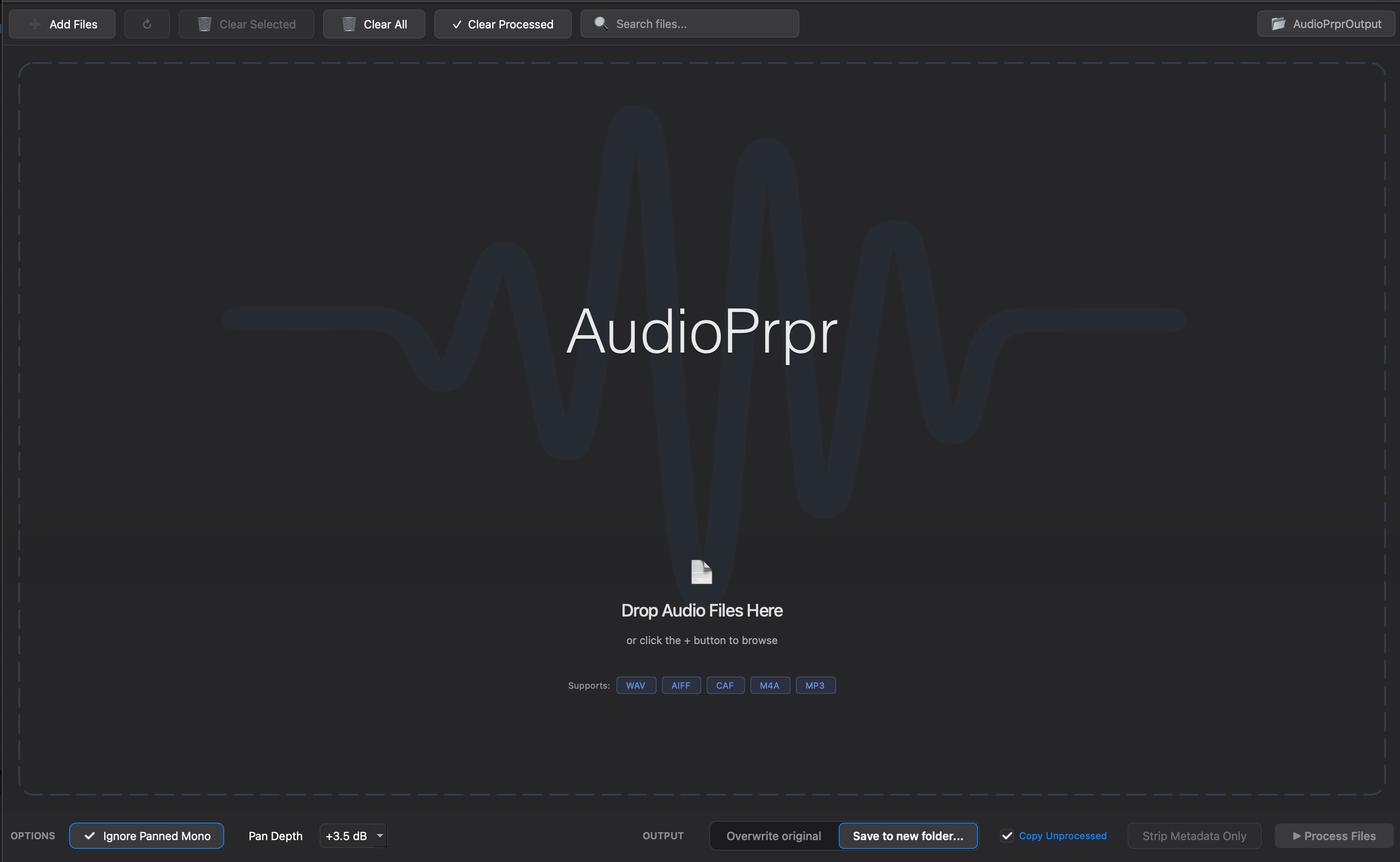Click the refresh icon in the toolbar

coord(147,24)
